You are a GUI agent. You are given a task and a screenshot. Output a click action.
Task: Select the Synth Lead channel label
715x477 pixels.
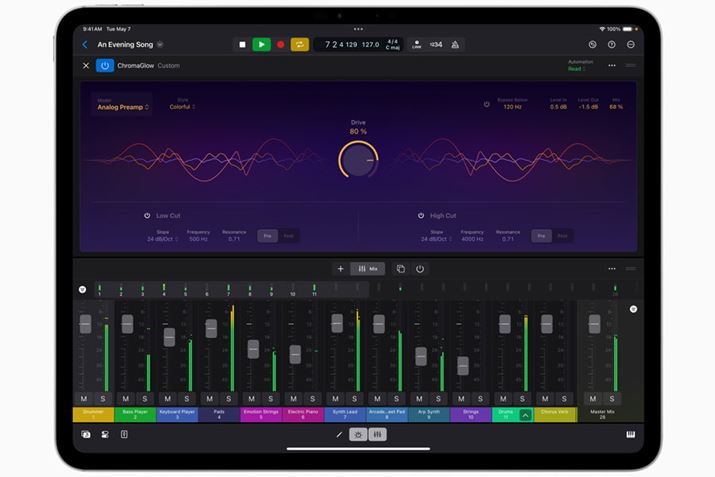click(x=344, y=414)
